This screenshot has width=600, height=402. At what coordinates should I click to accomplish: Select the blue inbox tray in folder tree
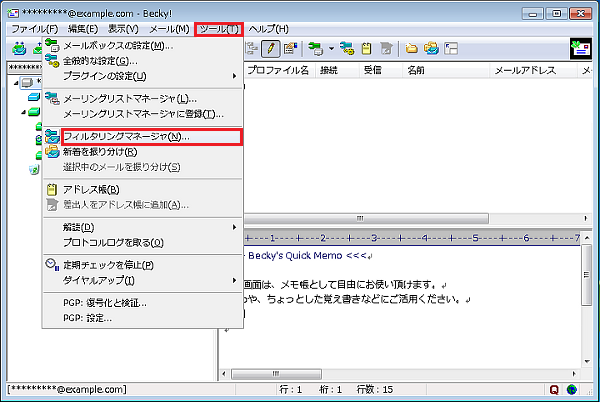coord(34,97)
